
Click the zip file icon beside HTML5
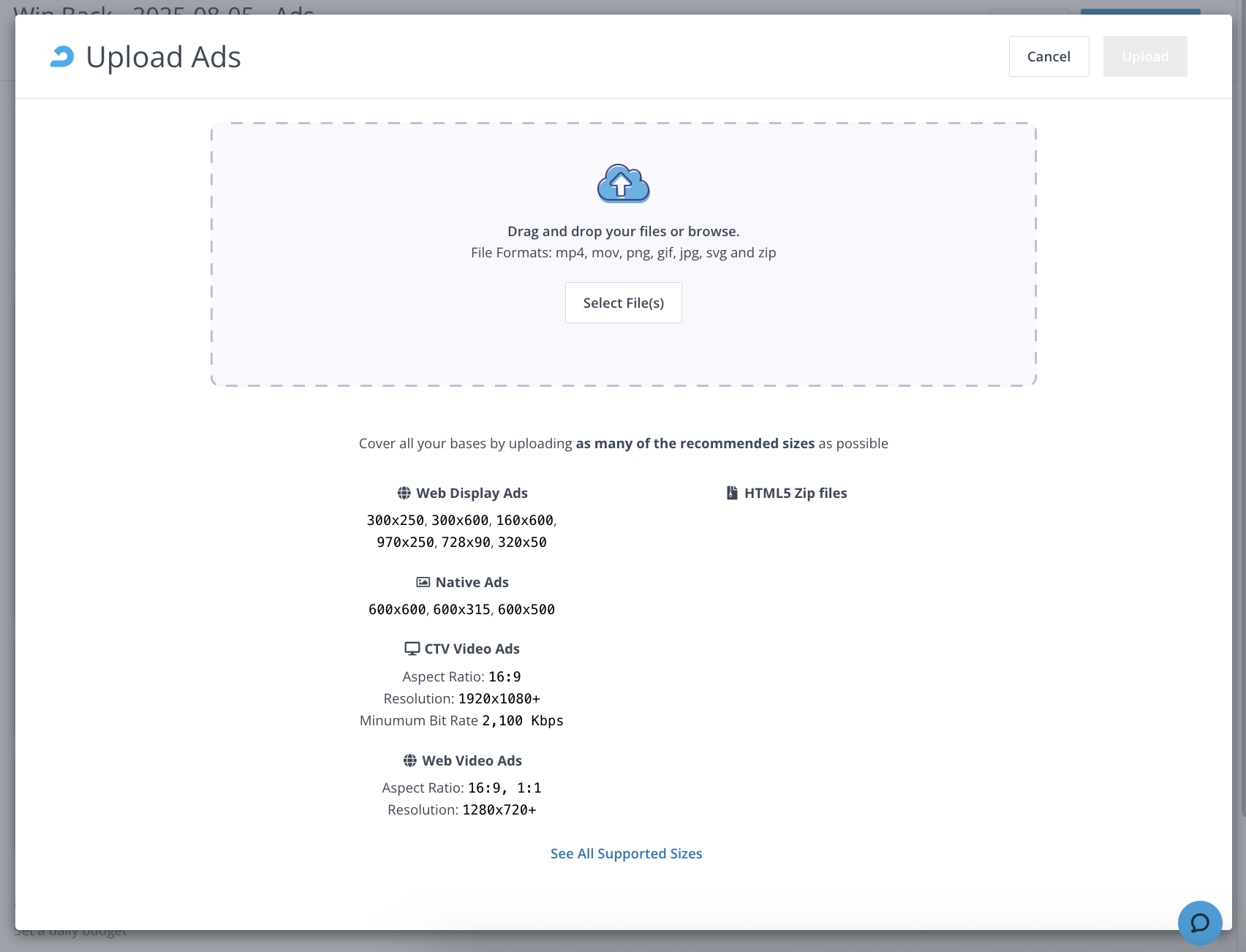732,493
